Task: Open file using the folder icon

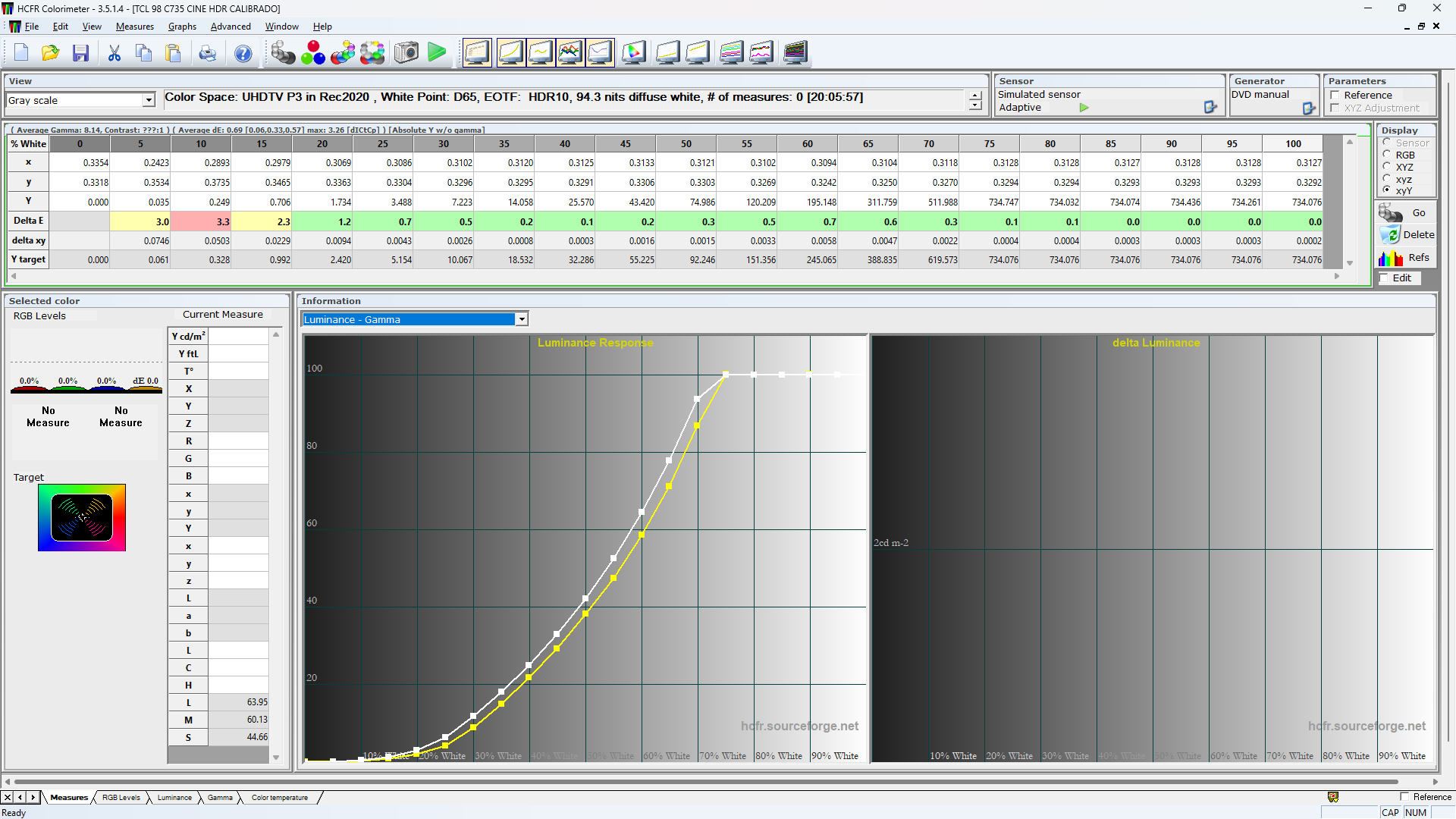Action: click(x=51, y=53)
